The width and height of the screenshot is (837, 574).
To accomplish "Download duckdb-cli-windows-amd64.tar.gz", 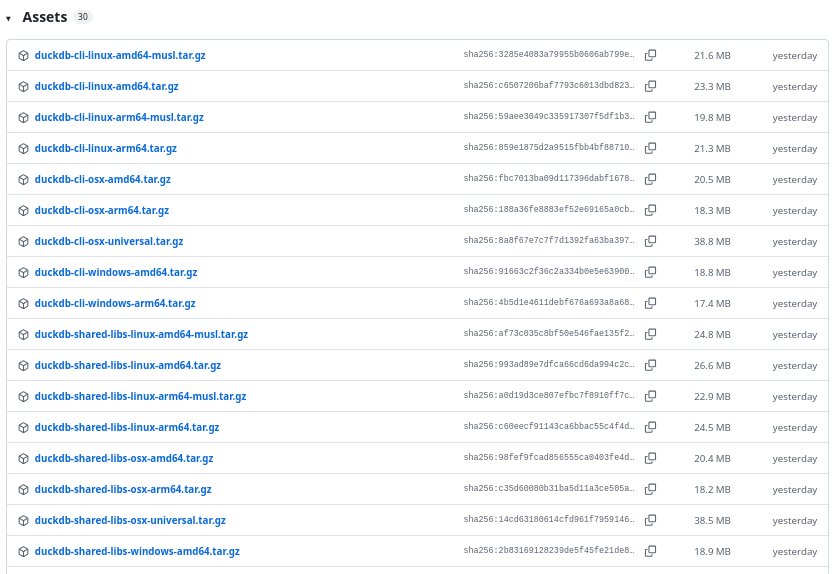I will coord(116,272).
